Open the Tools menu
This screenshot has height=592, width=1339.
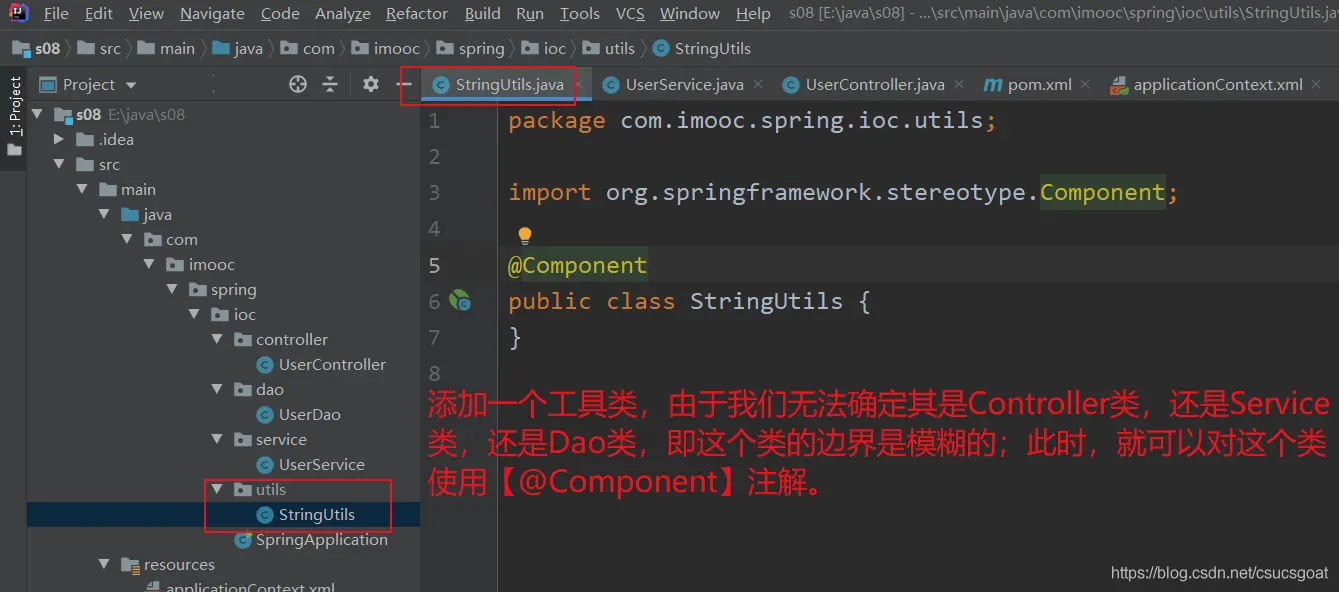click(580, 14)
